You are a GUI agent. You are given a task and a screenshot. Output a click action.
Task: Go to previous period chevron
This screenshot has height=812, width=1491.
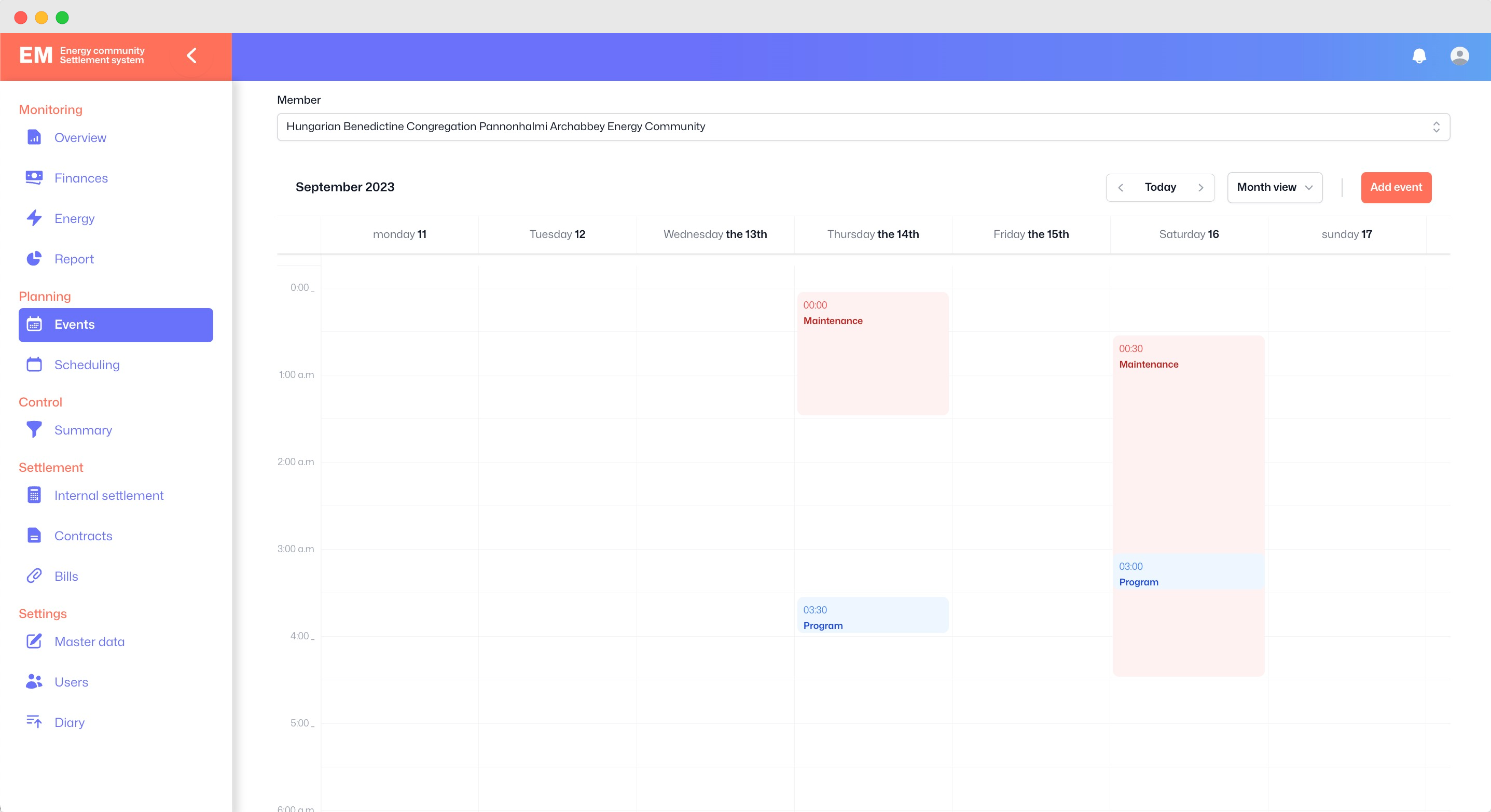(x=1121, y=187)
